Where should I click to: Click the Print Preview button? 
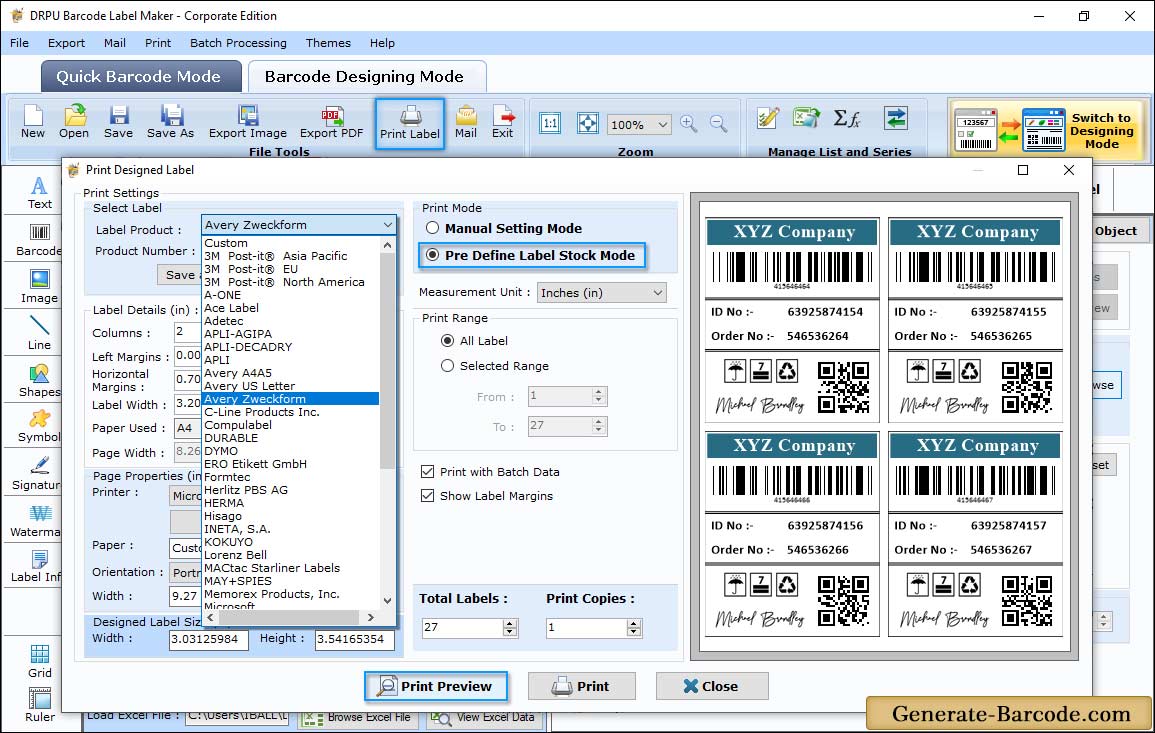coord(436,686)
